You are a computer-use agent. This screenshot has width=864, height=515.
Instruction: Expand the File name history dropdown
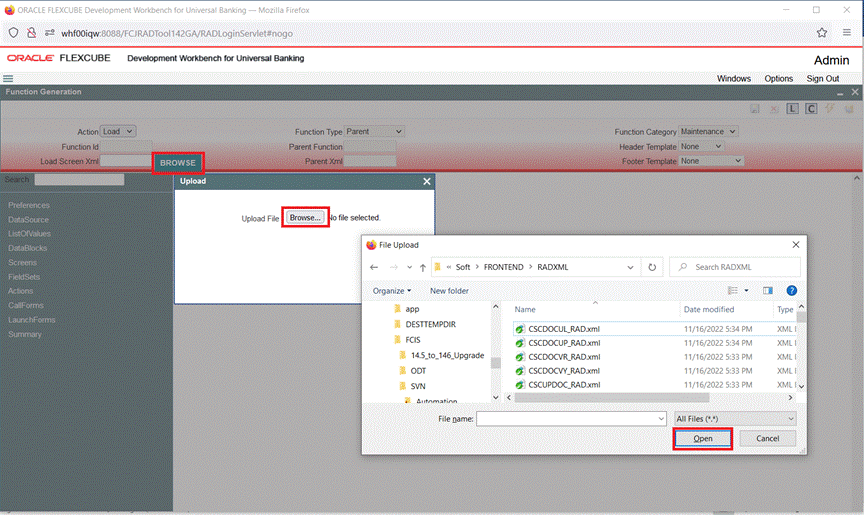[x=661, y=419]
